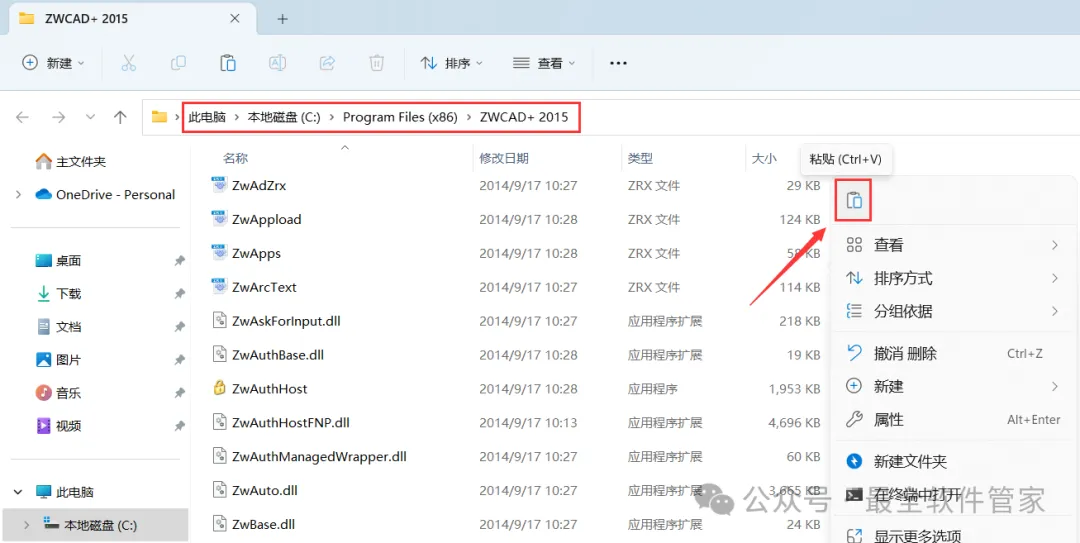Expand 本地磁盘 (C:) tree node
The image size is (1080, 543).
coord(27,525)
